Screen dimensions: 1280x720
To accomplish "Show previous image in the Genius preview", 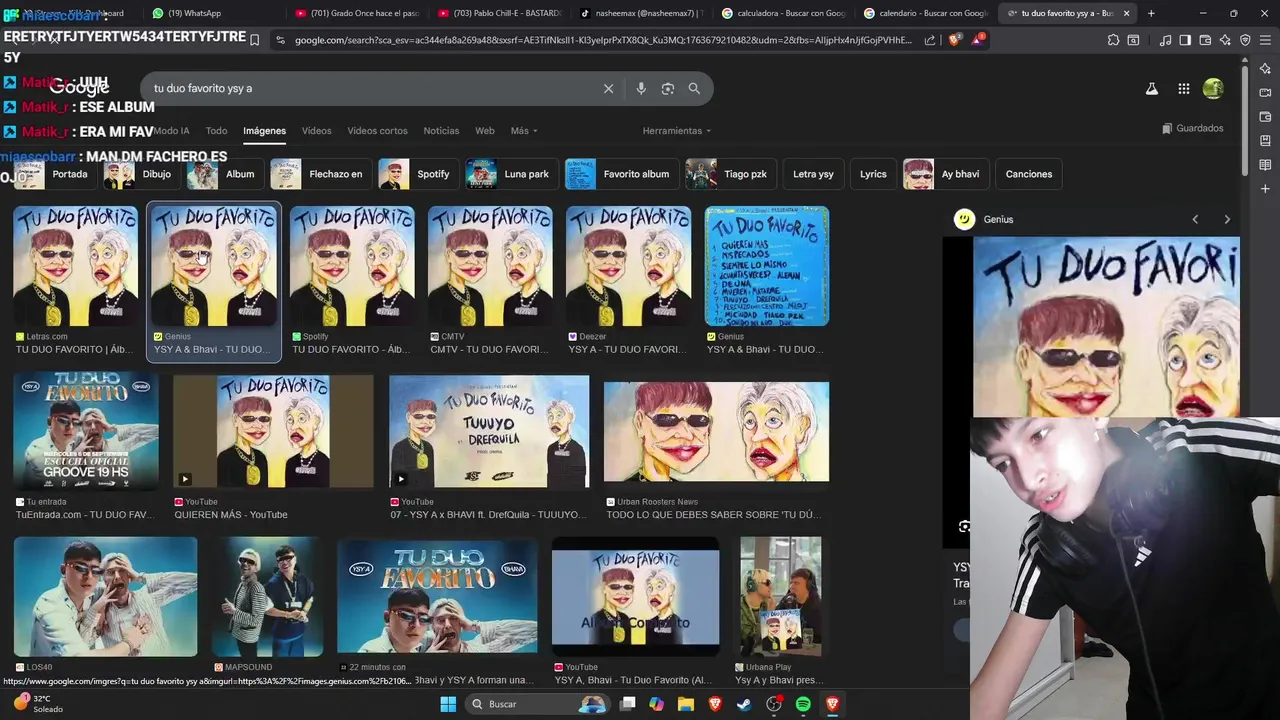I will (x=1195, y=219).
